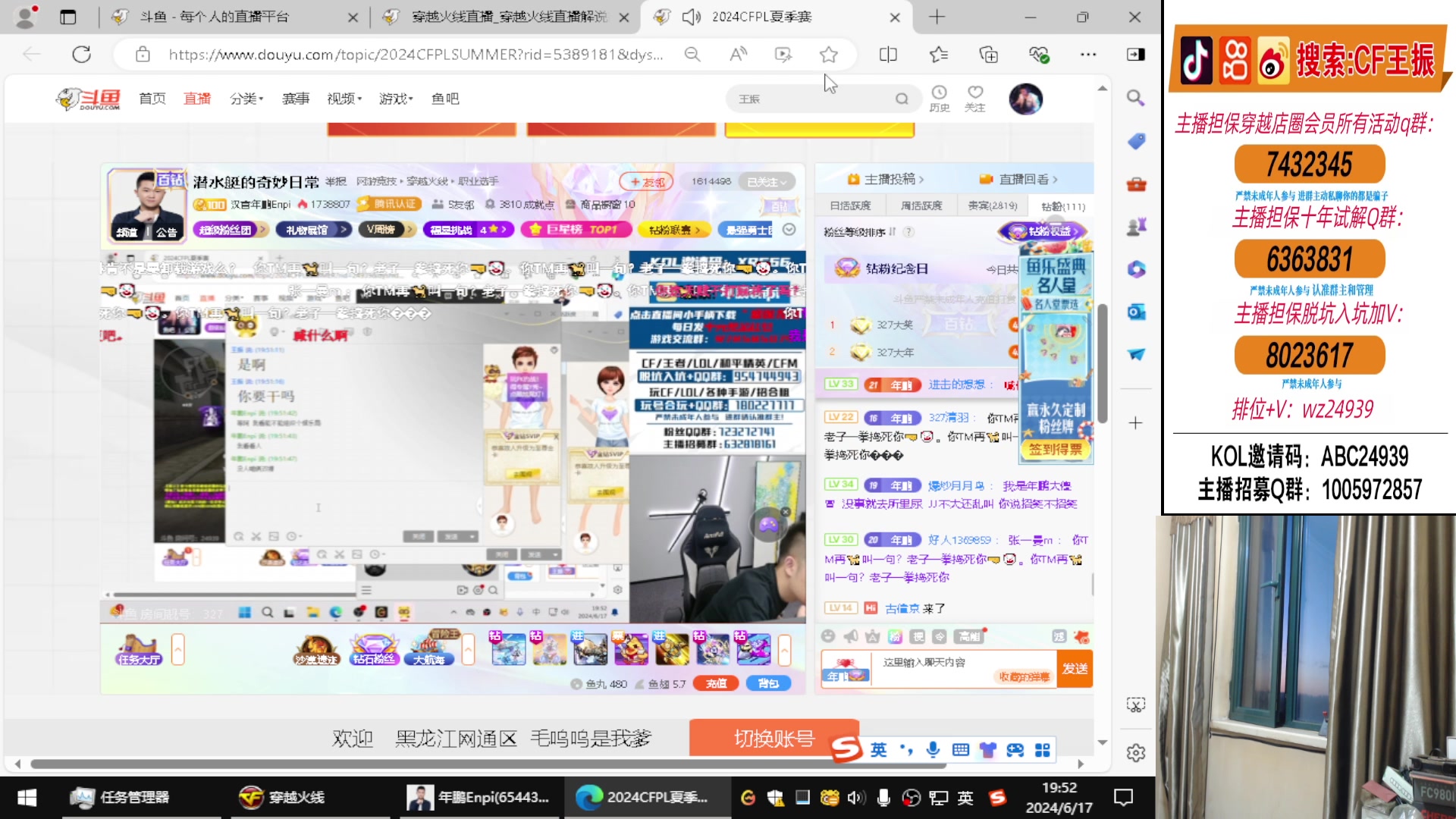
Task: Open the browser zoom control icon
Action: pos(692,55)
